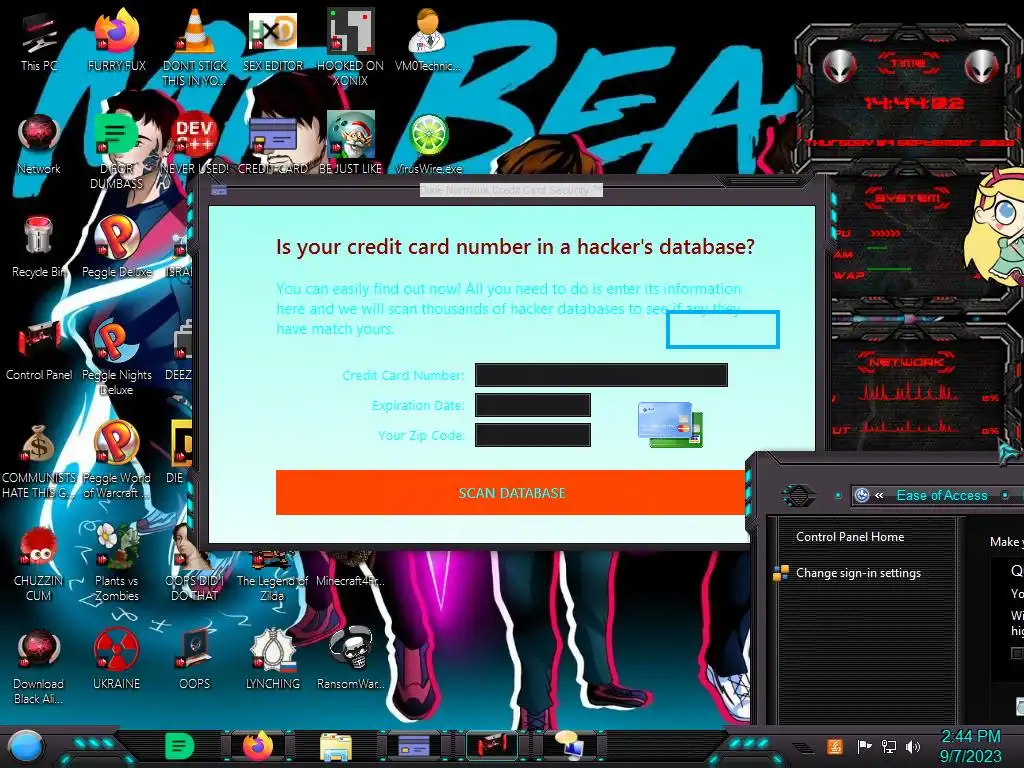Expand the « breadcrumb chevron in Control Panel

point(880,496)
